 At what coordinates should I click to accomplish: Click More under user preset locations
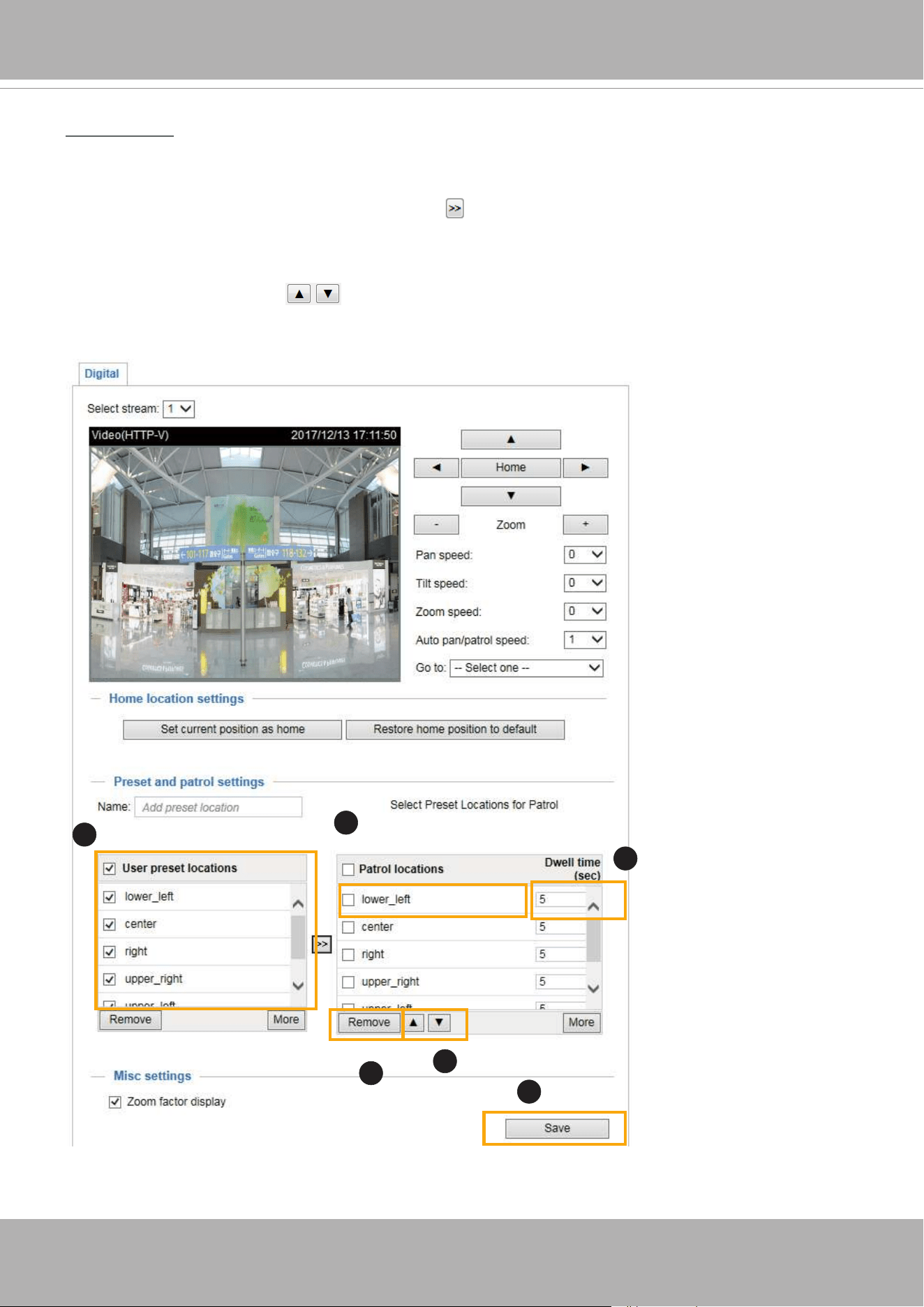click(286, 1020)
